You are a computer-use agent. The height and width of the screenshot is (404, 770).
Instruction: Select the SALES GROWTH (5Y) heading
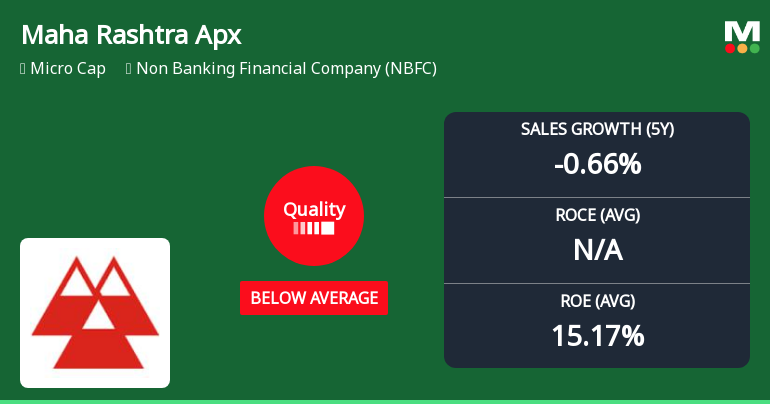pos(597,129)
